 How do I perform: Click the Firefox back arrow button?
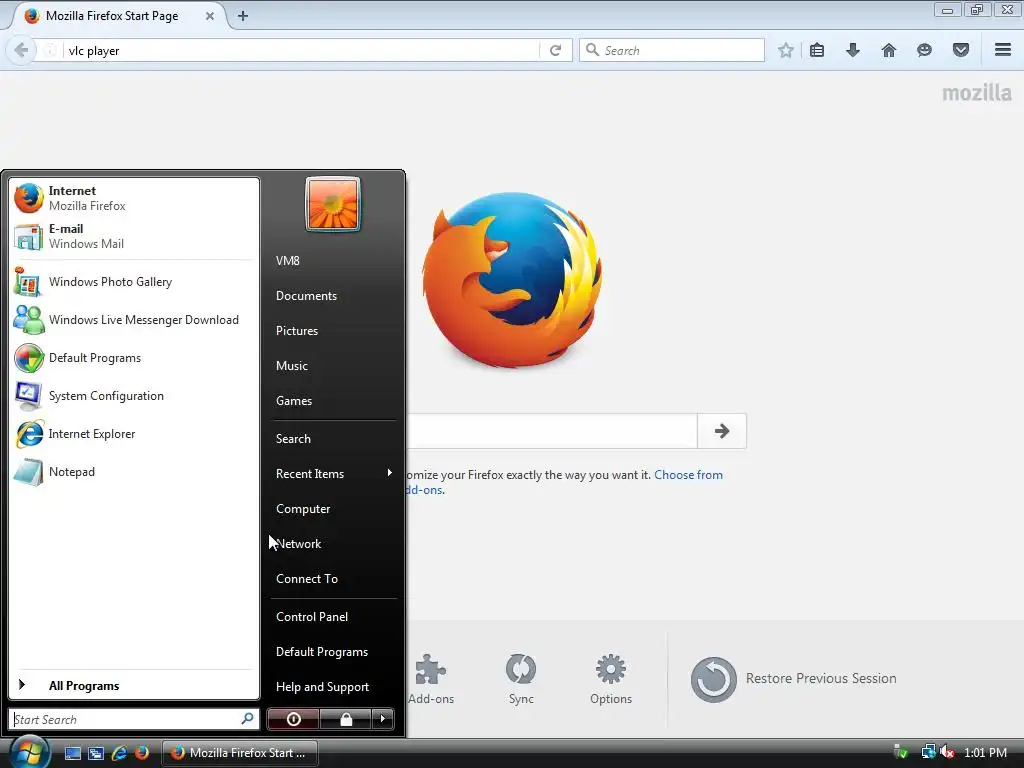click(x=21, y=50)
